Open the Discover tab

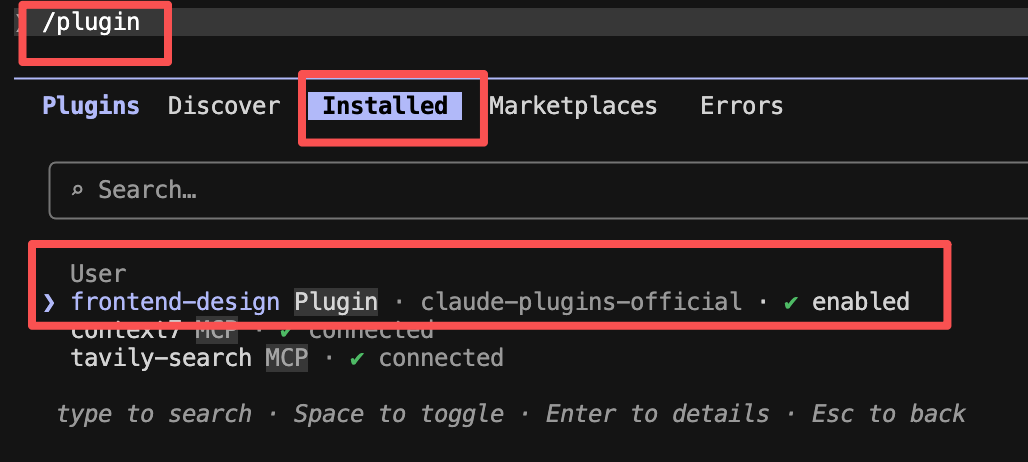coord(224,106)
